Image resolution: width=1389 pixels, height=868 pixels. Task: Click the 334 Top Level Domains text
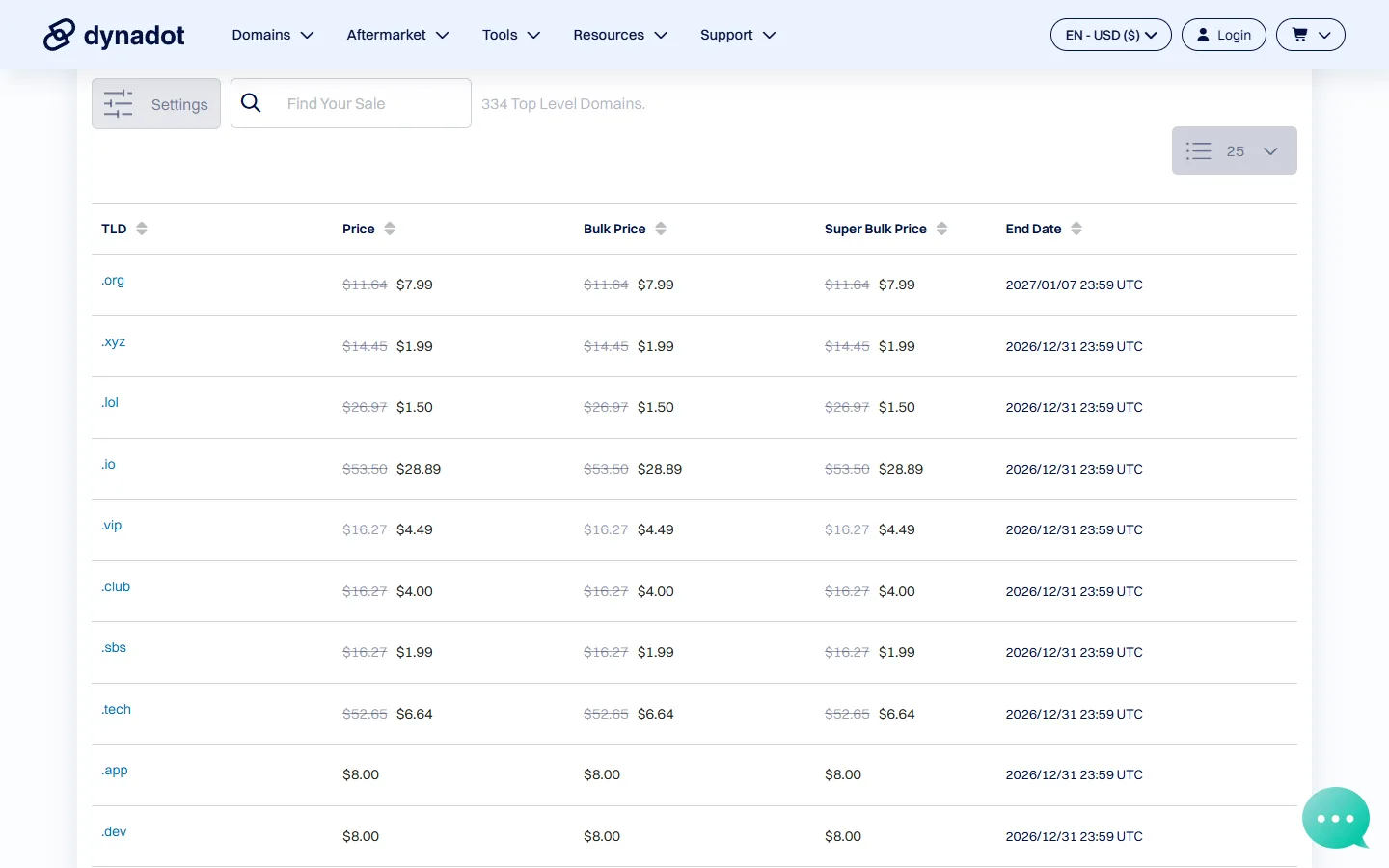[x=563, y=104]
